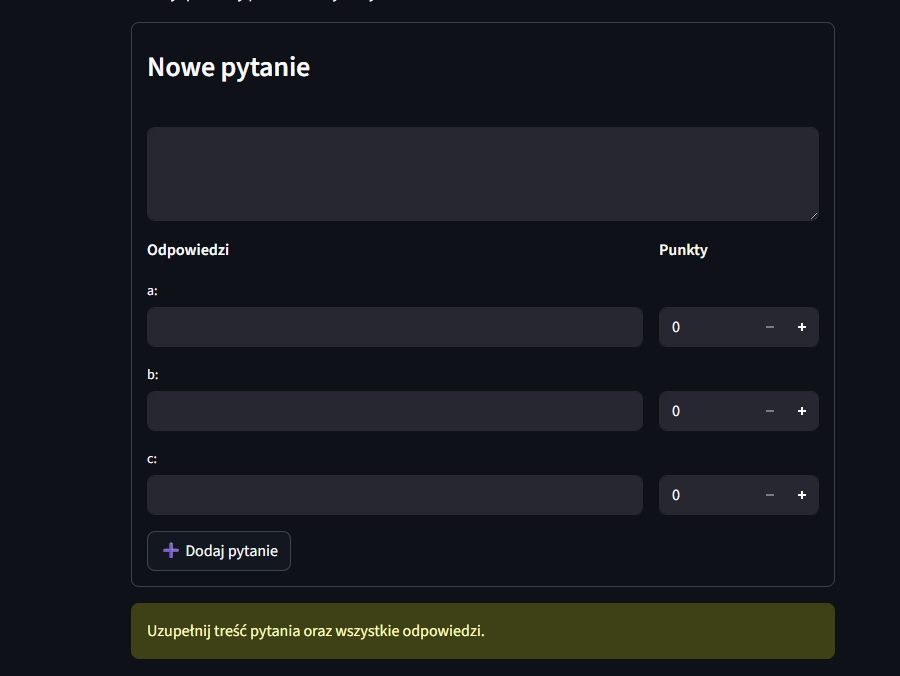Grab the question text area resize handle
This screenshot has height=676, width=900.
pyautogui.click(x=814, y=215)
